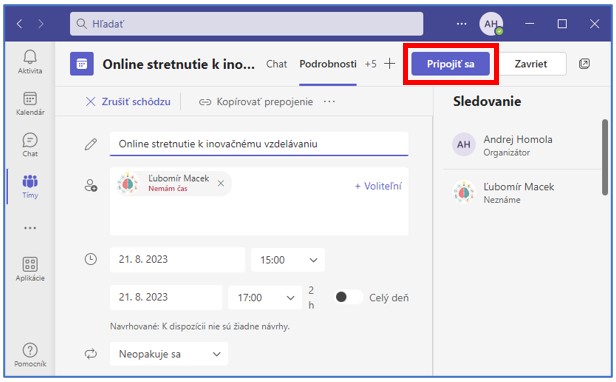Navigate forward with the right arrow

coord(41,24)
